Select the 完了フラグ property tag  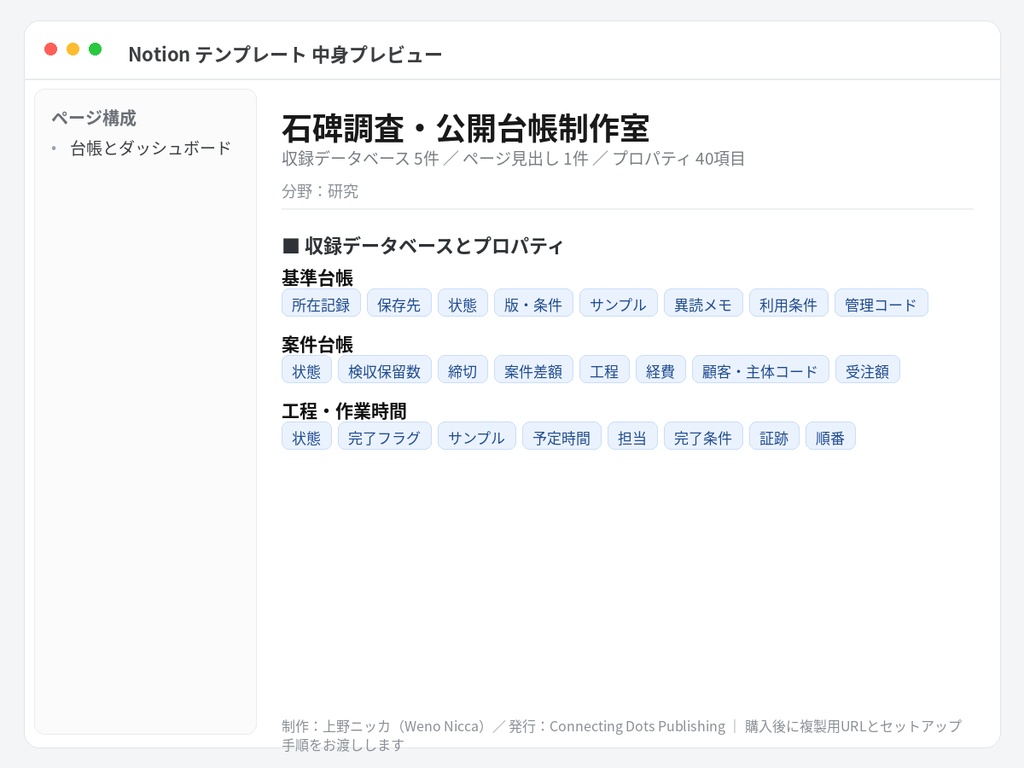(x=385, y=436)
